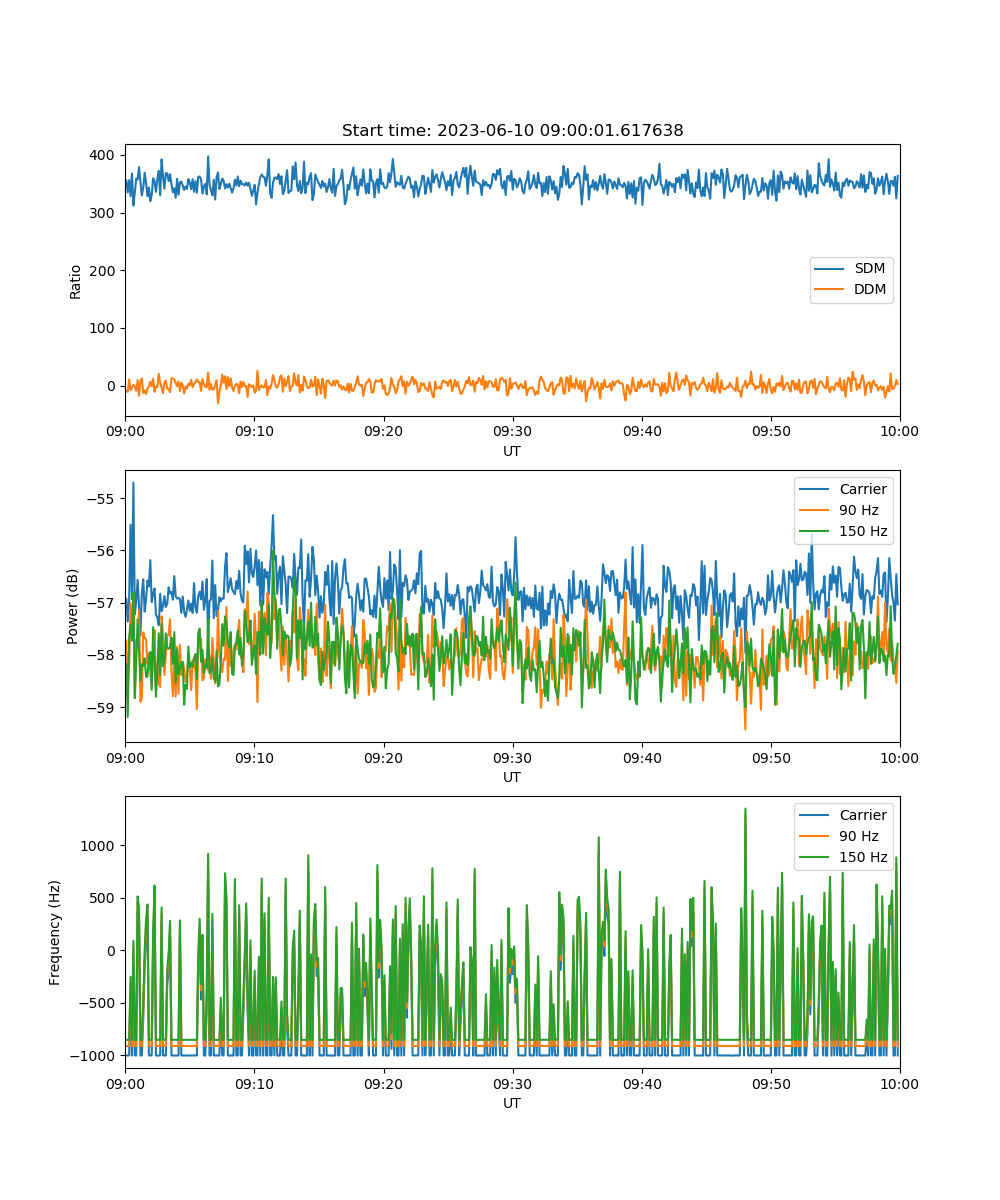Click the 'Ratio' y-axis label

pyautogui.click(x=75, y=281)
